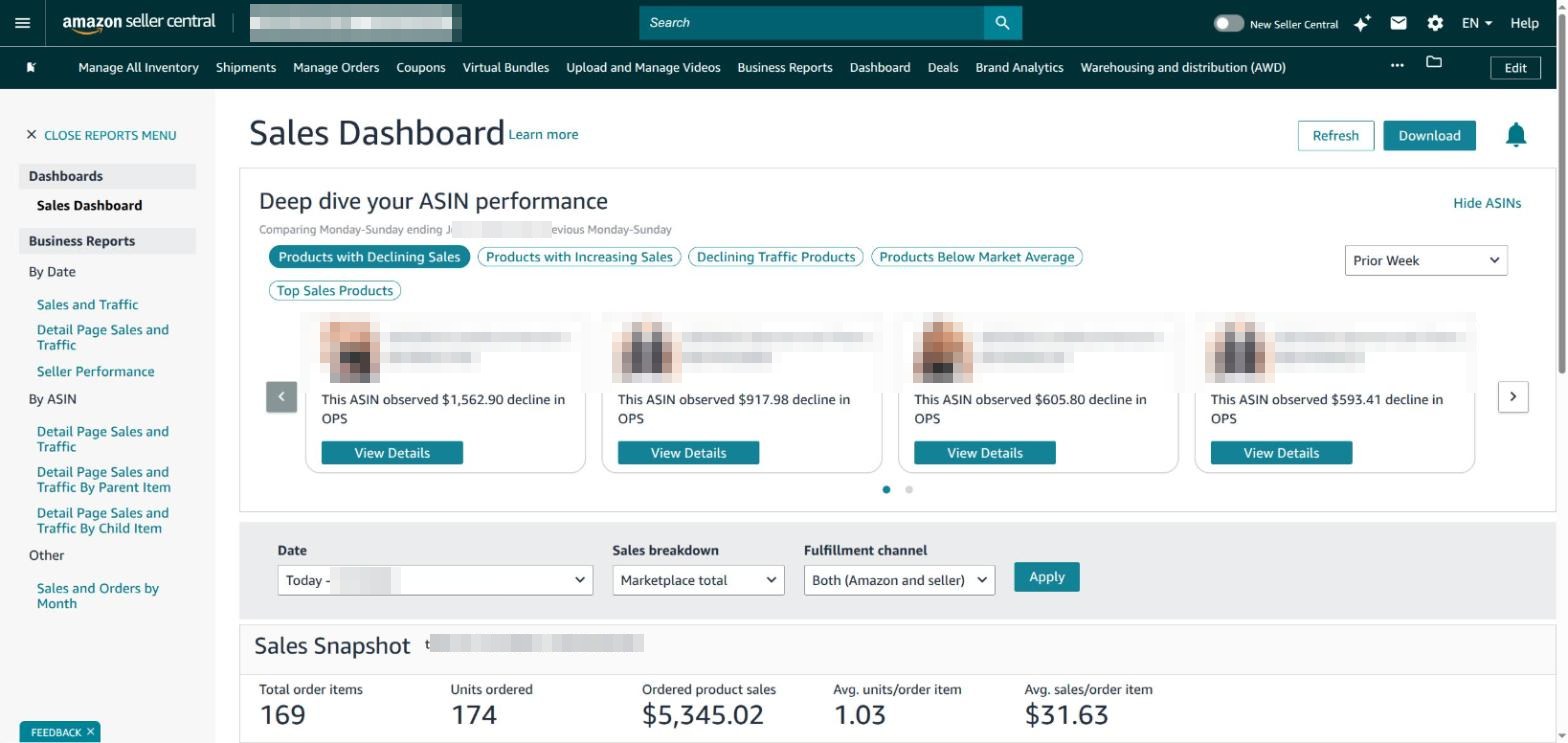Screen dimensions: 1568x743
Task: Open Upload and Manage Videos
Action: click(x=643, y=67)
